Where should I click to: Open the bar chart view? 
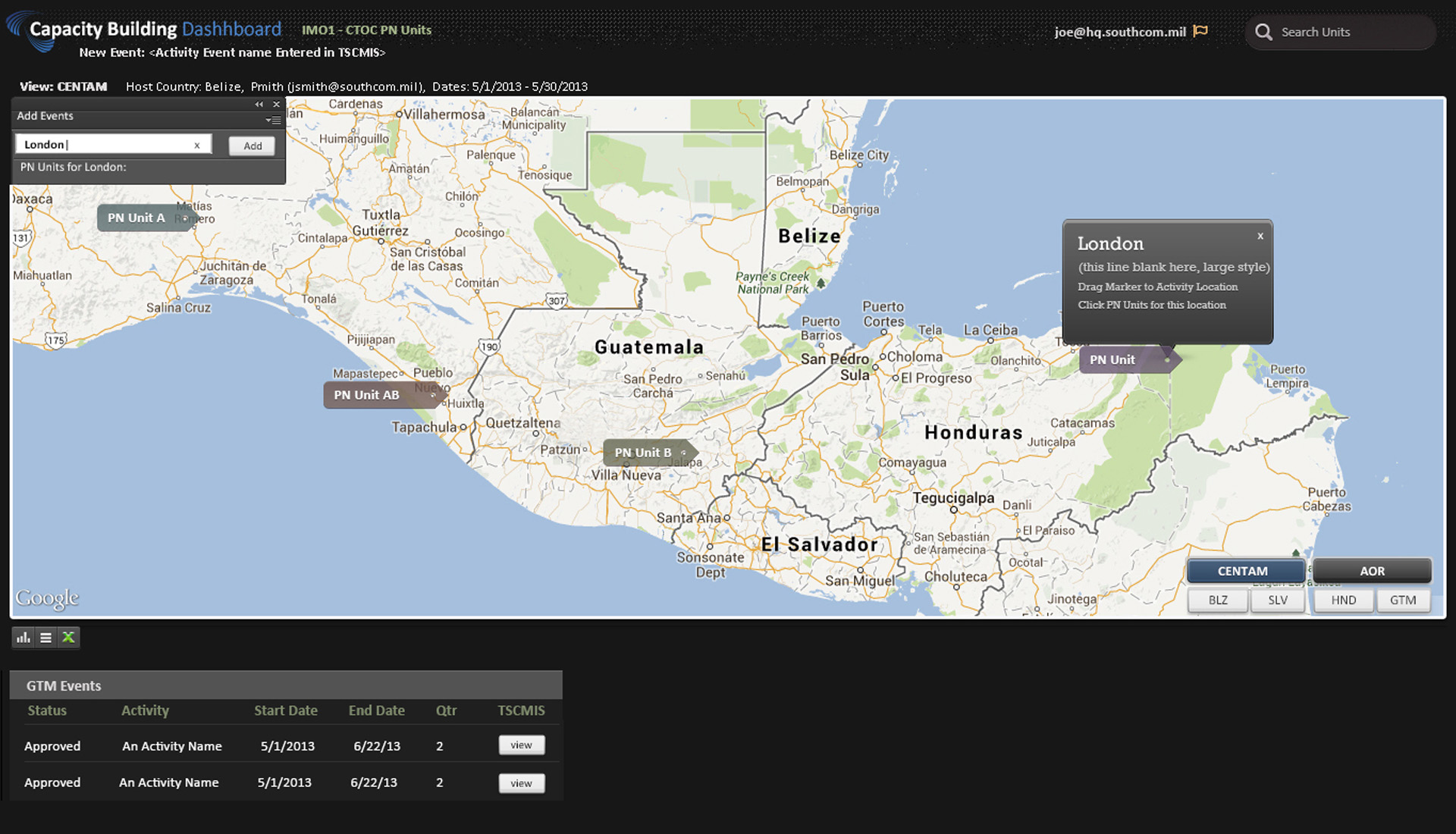pyautogui.click(x=24, y=638)
